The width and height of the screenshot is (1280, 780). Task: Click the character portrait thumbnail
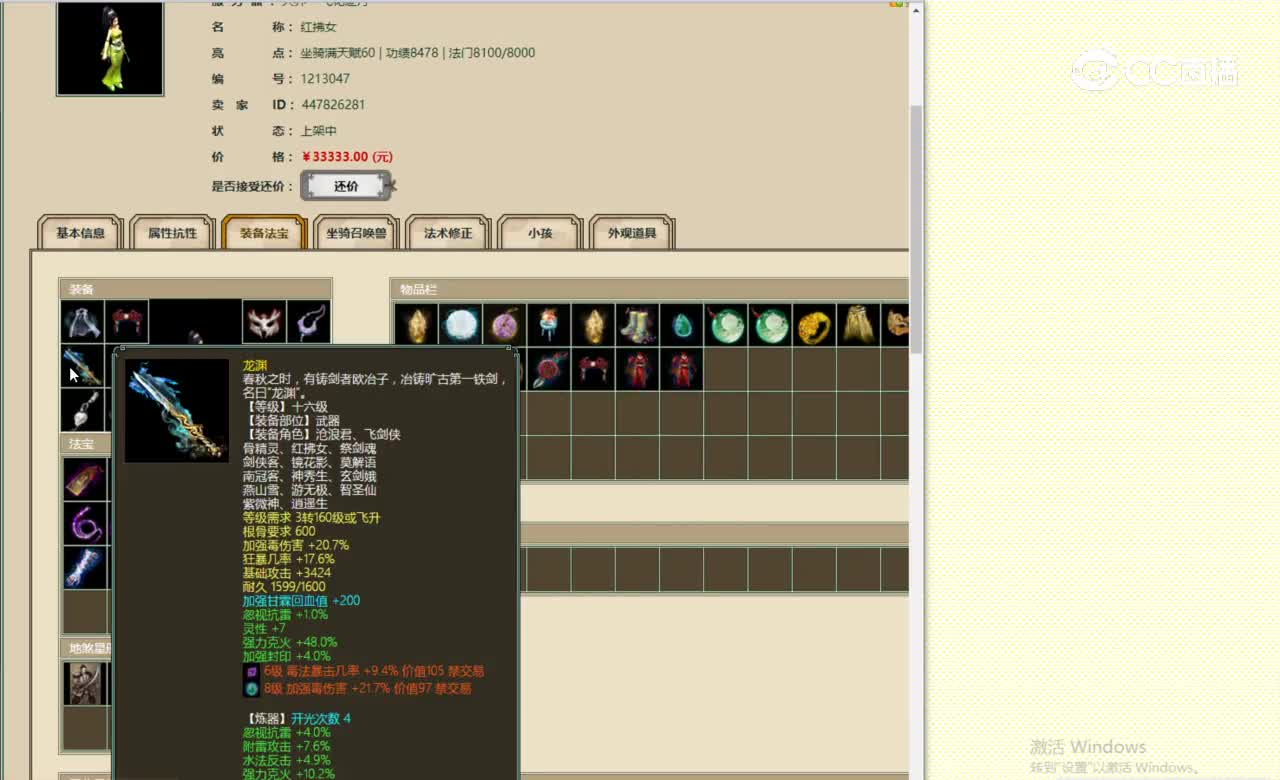110,48
